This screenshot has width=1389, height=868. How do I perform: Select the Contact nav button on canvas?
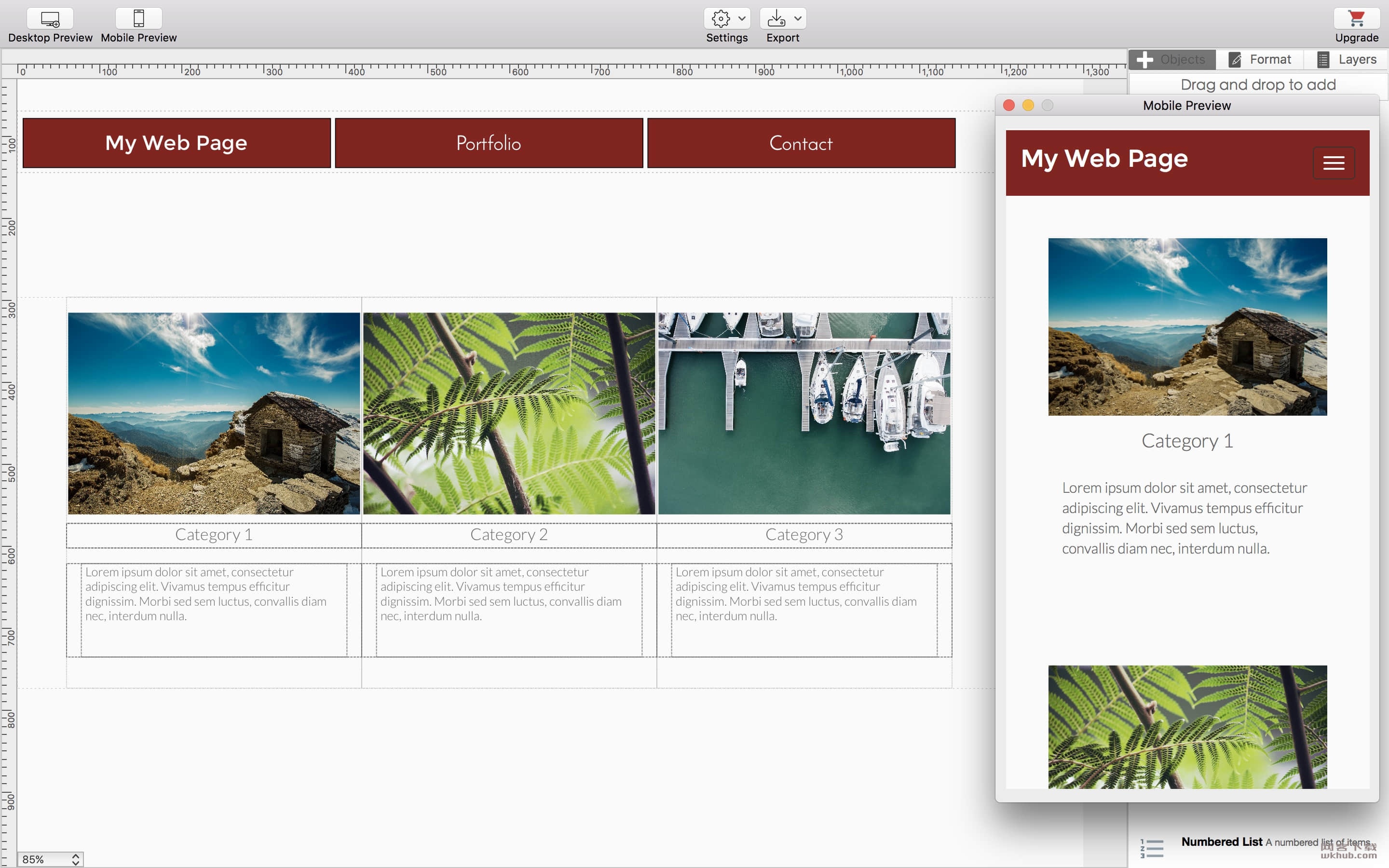click(x=801, y=143)
